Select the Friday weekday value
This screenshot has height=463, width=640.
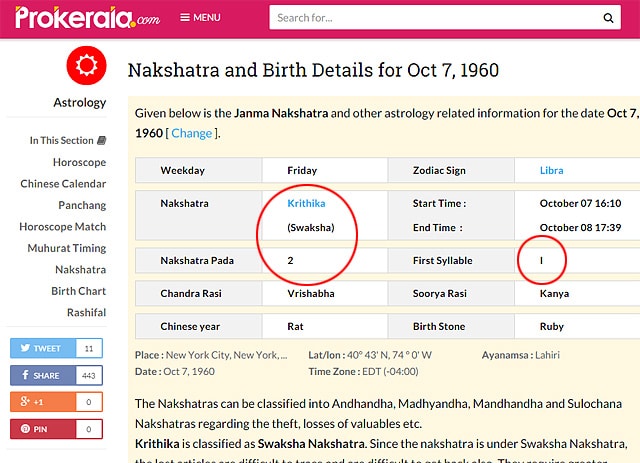click(302, 170)
